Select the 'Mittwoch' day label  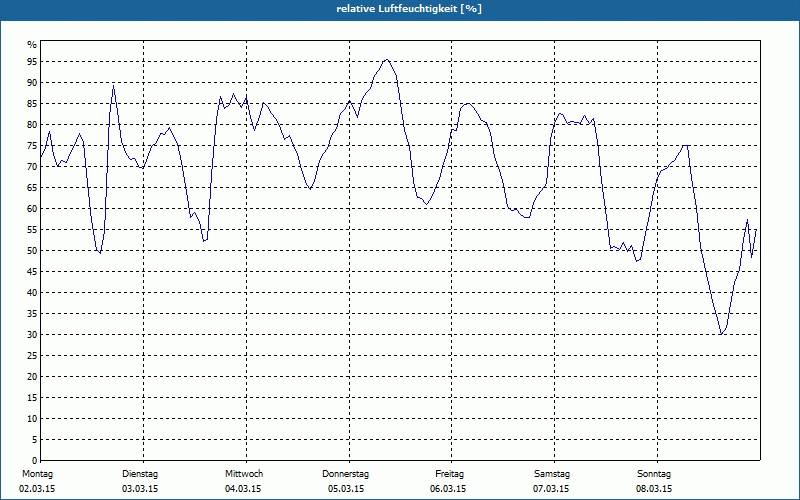click(x=244, y=474)
